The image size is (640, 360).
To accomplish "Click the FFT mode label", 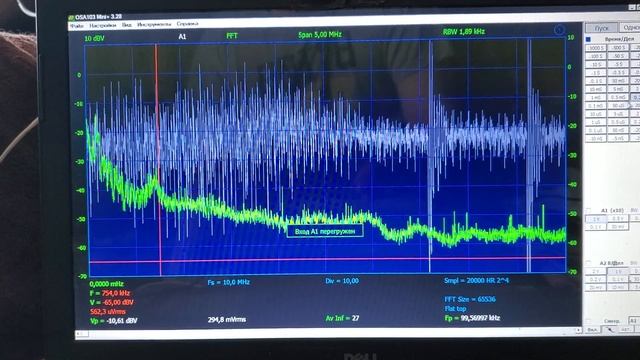I will tap(232, 36).
